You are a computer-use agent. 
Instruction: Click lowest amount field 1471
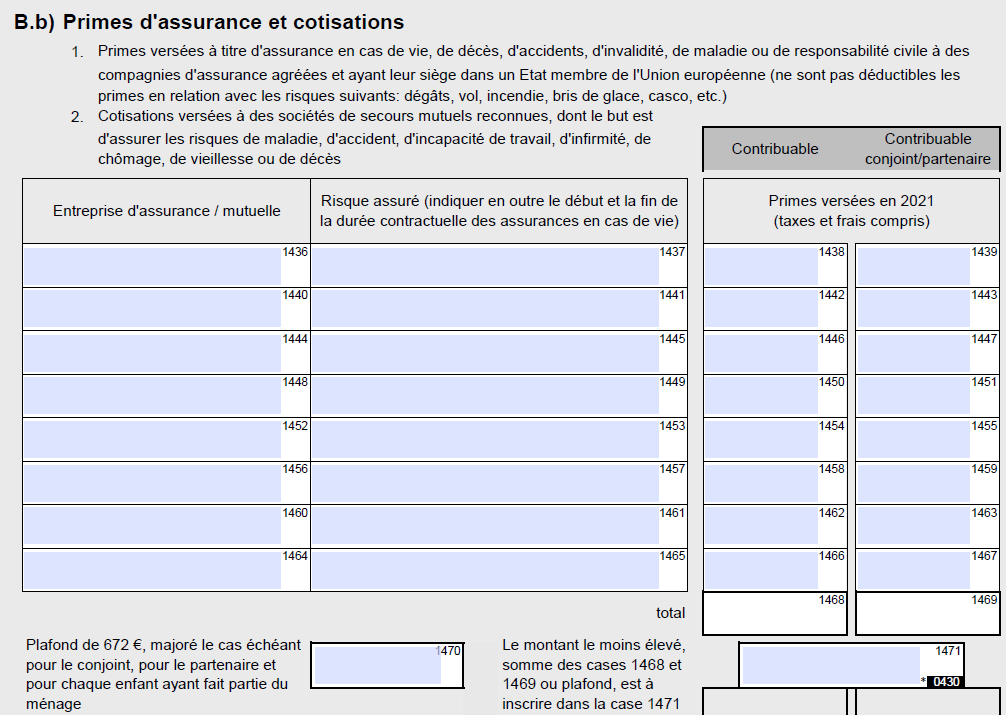tap(831, 665)
